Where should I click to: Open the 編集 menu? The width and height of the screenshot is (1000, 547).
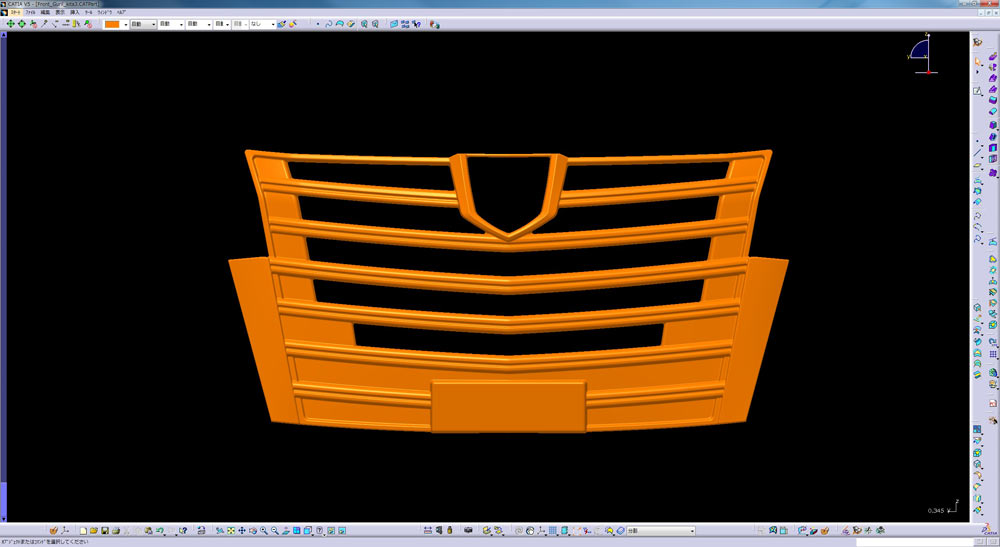45,12
